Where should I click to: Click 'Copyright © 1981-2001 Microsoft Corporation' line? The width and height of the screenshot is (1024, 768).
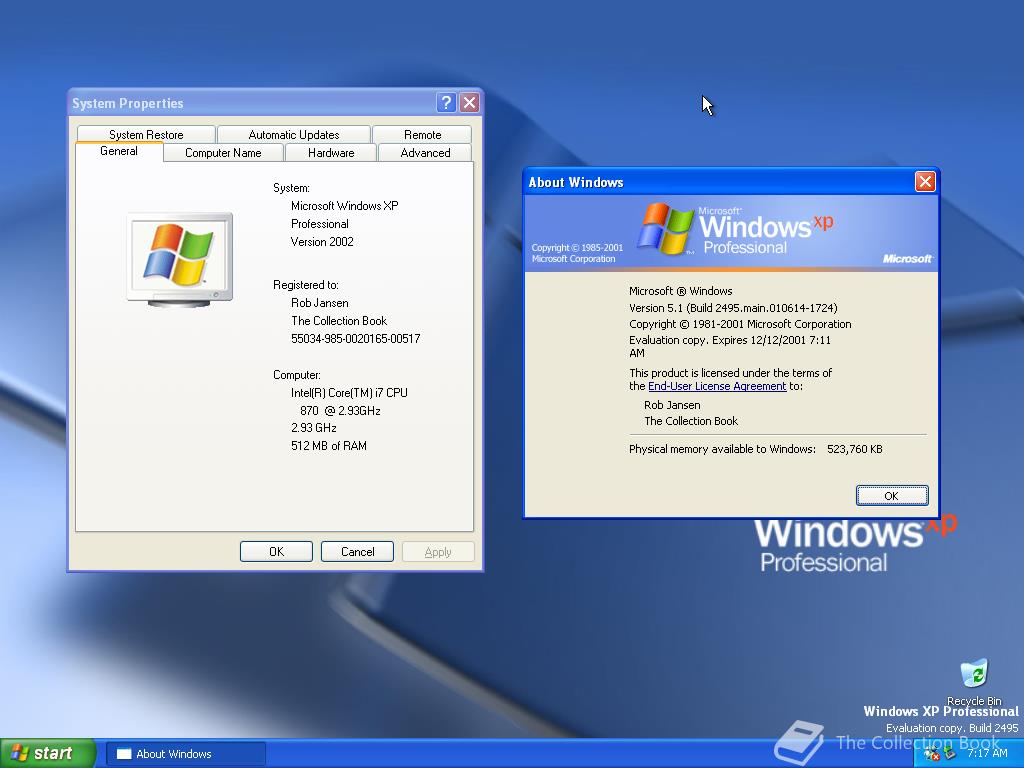click(x=740, y=324)
